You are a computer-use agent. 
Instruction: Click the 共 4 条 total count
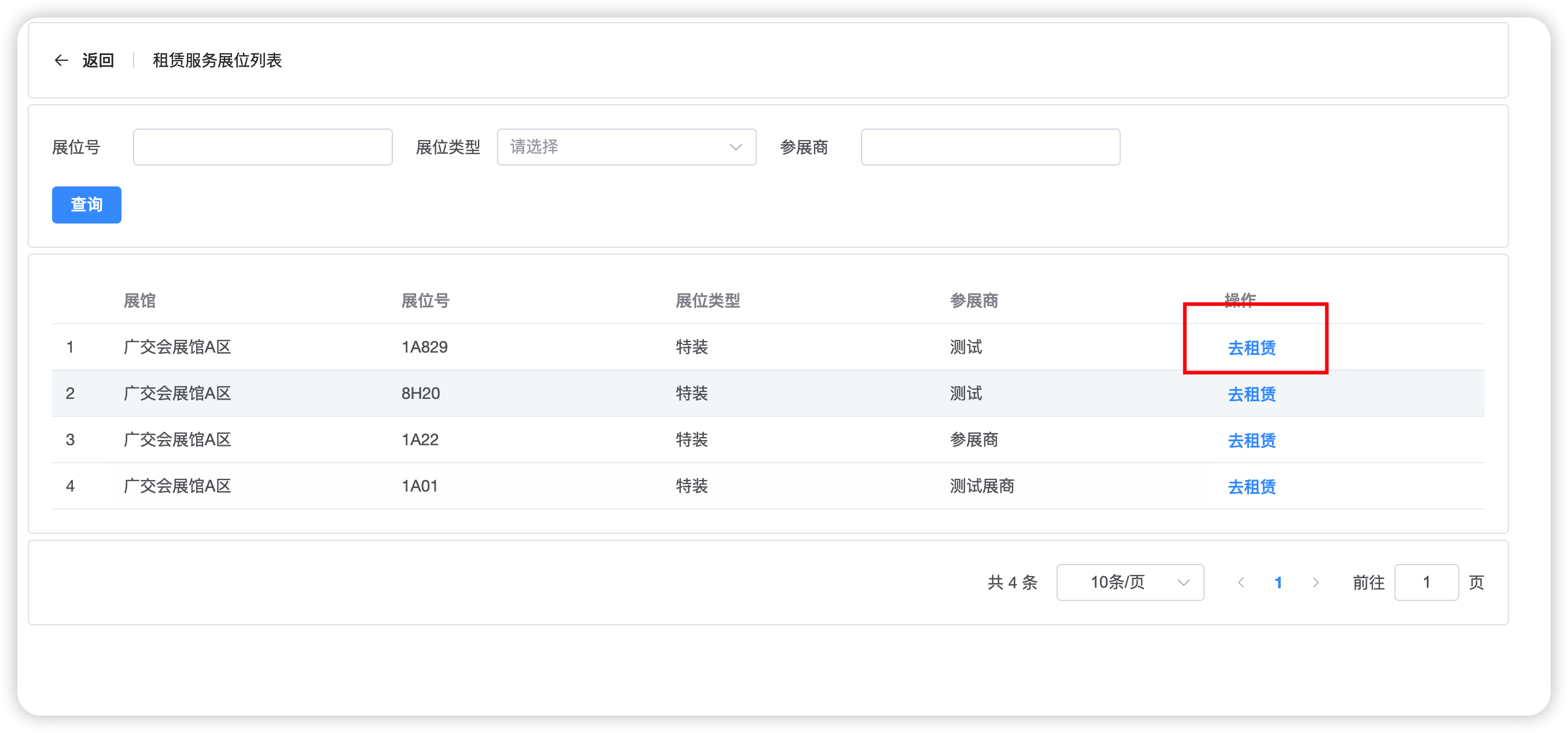tap(1013, 582)
